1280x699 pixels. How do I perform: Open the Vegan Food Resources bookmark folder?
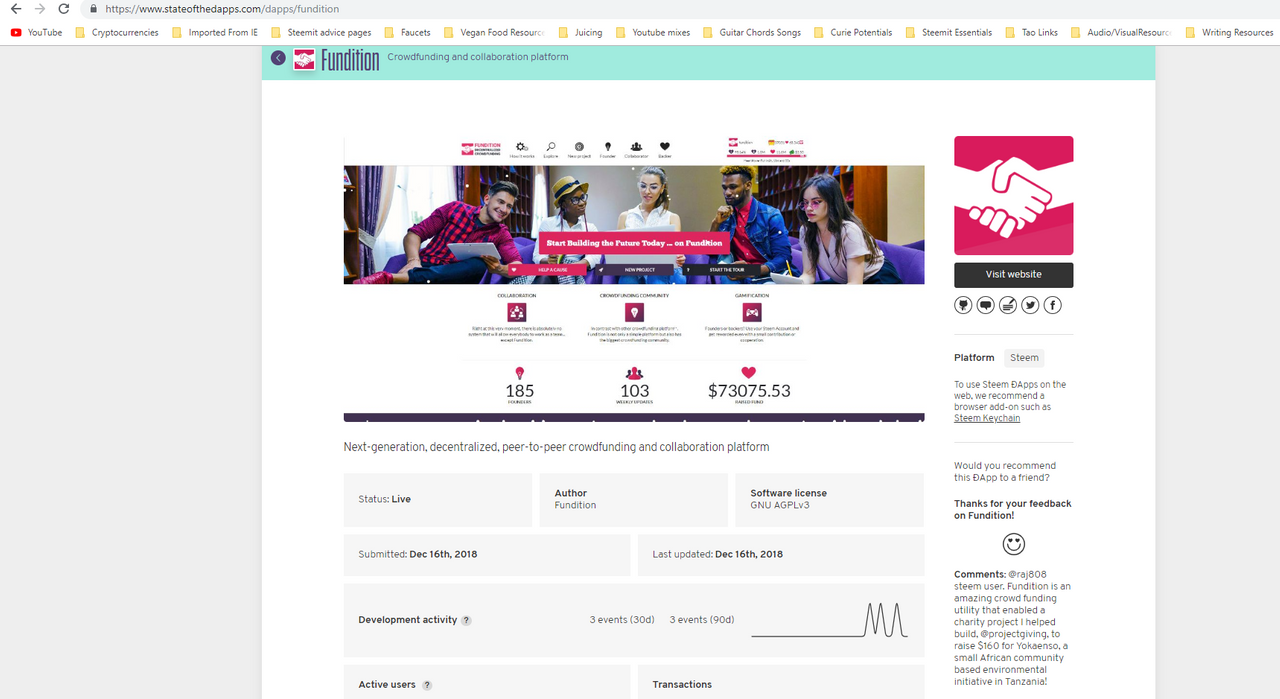494,32
